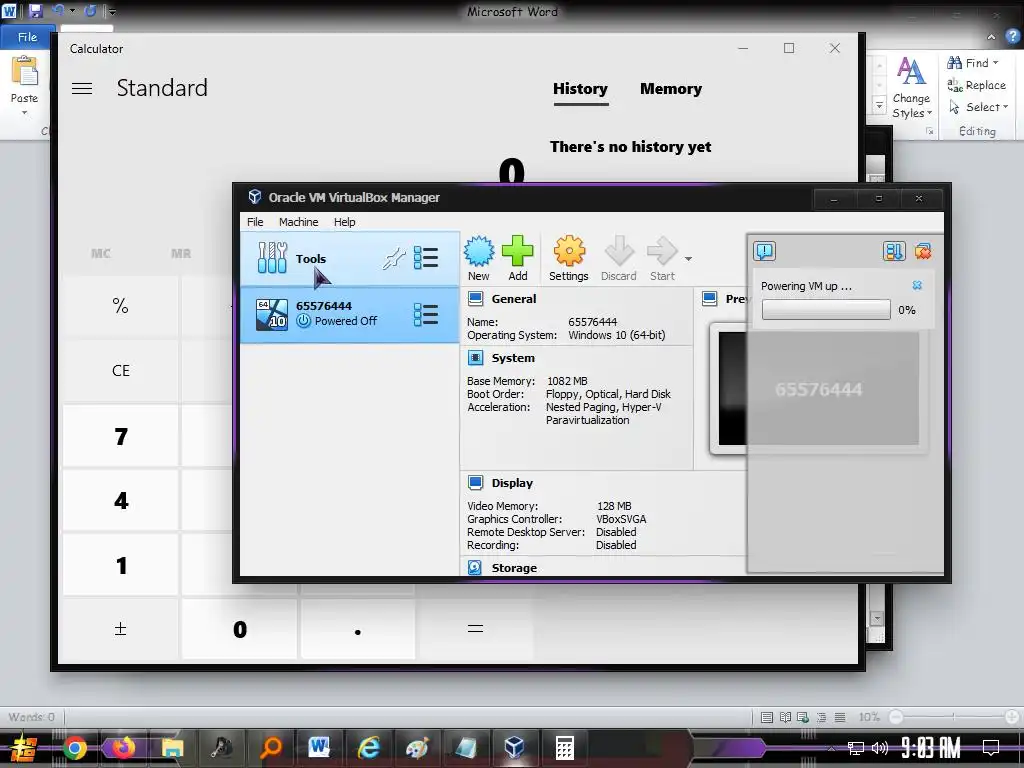
Task: Open Change Styles dropdown in Word
Action: pos(911,89)
